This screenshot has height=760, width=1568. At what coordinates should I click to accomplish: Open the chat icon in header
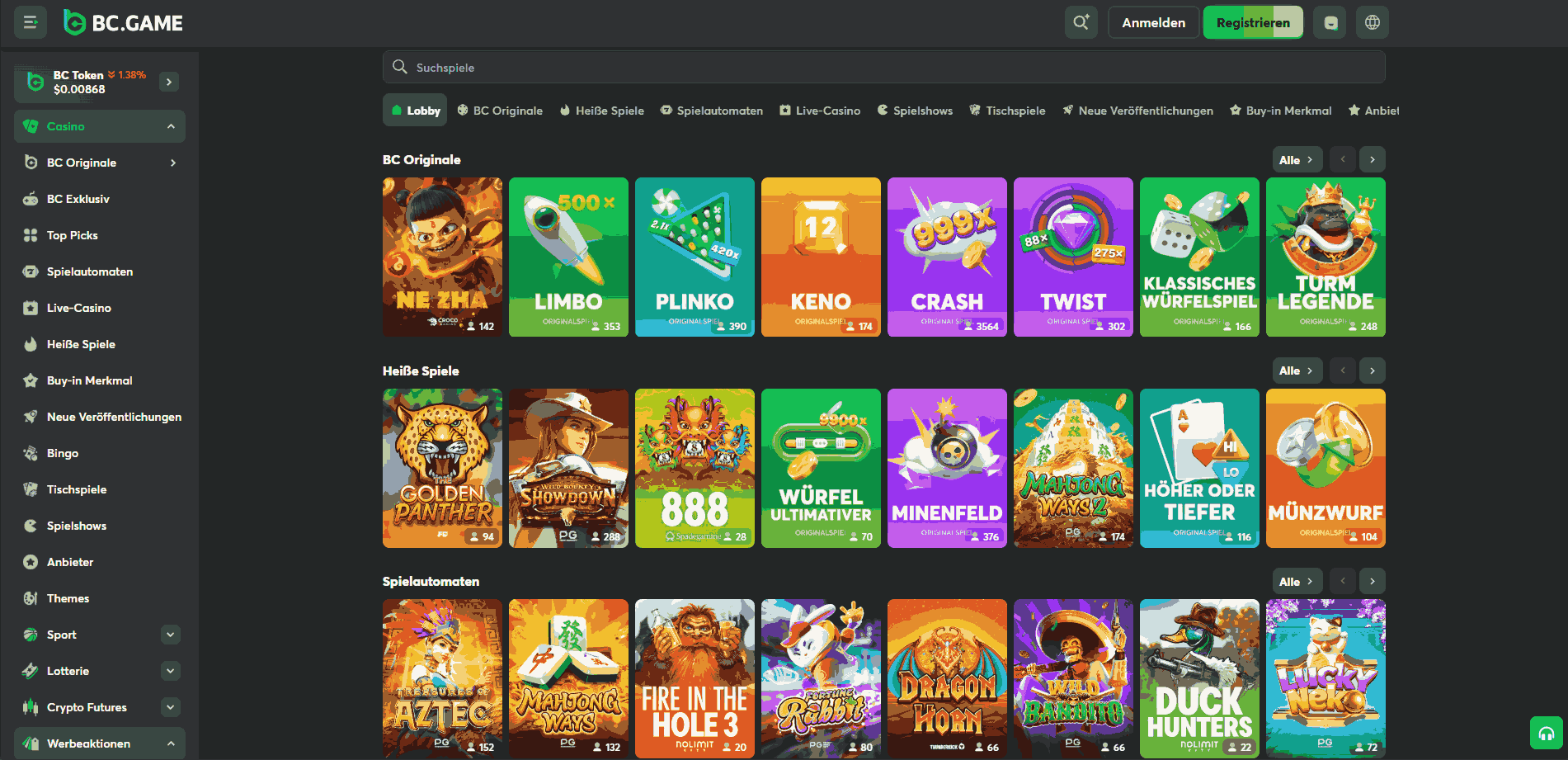(x=1330, y=22)
